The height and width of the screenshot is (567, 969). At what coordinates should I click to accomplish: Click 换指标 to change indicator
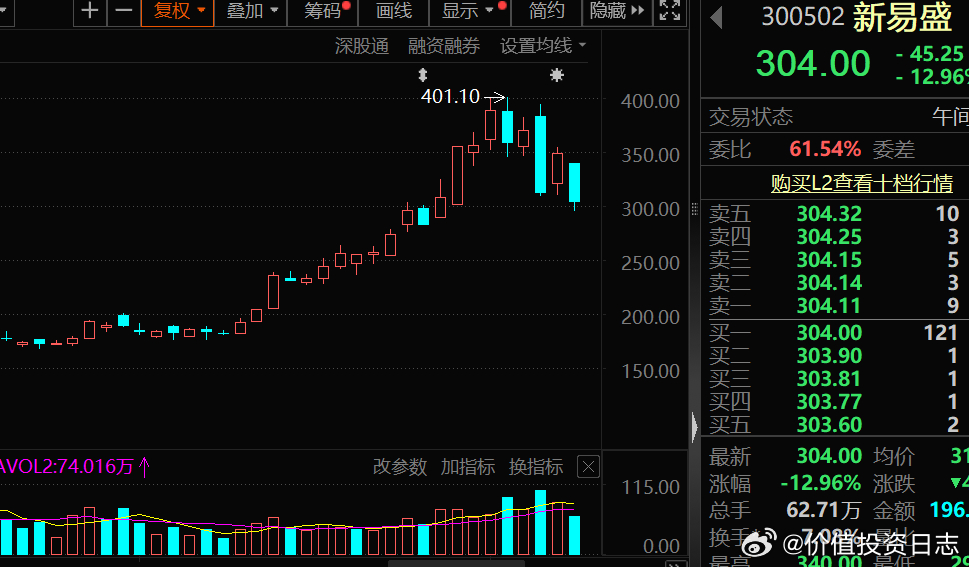click(536, 467)
